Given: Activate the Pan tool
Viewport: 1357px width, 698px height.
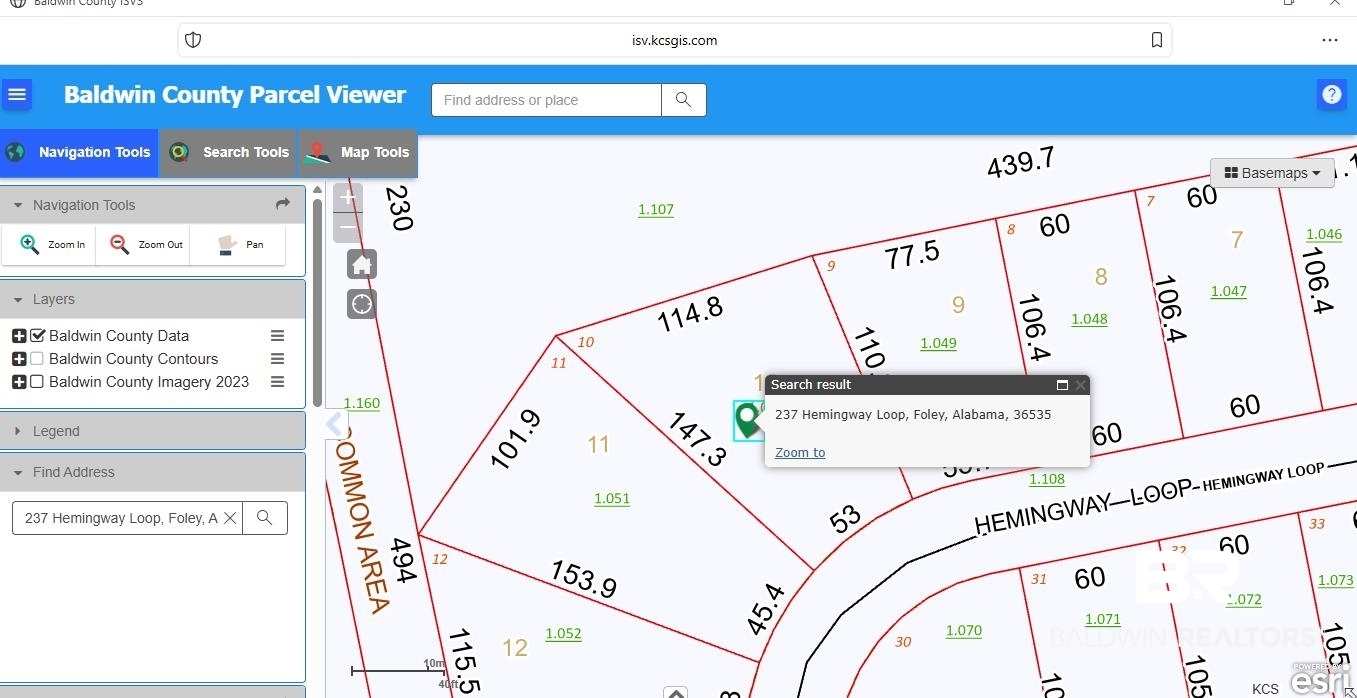Looking at the screenshot, I should [240, 245].
